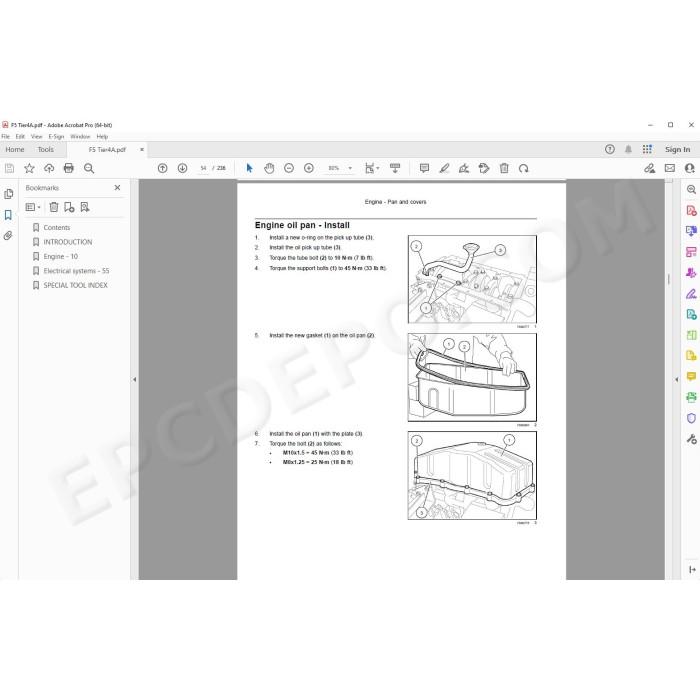Toggle the Bookmarks panel sidebar icon
Viewport: 700px width, 700px height.
(8, 215)
